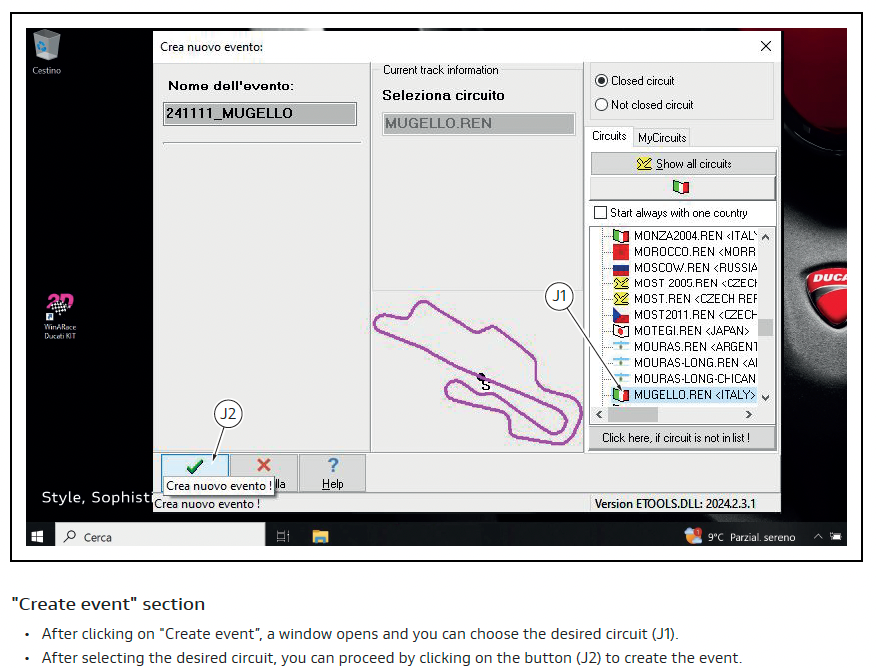Click the network icon in system tray
The height and width of the screenshot is (668, 876).
point(836,536)
